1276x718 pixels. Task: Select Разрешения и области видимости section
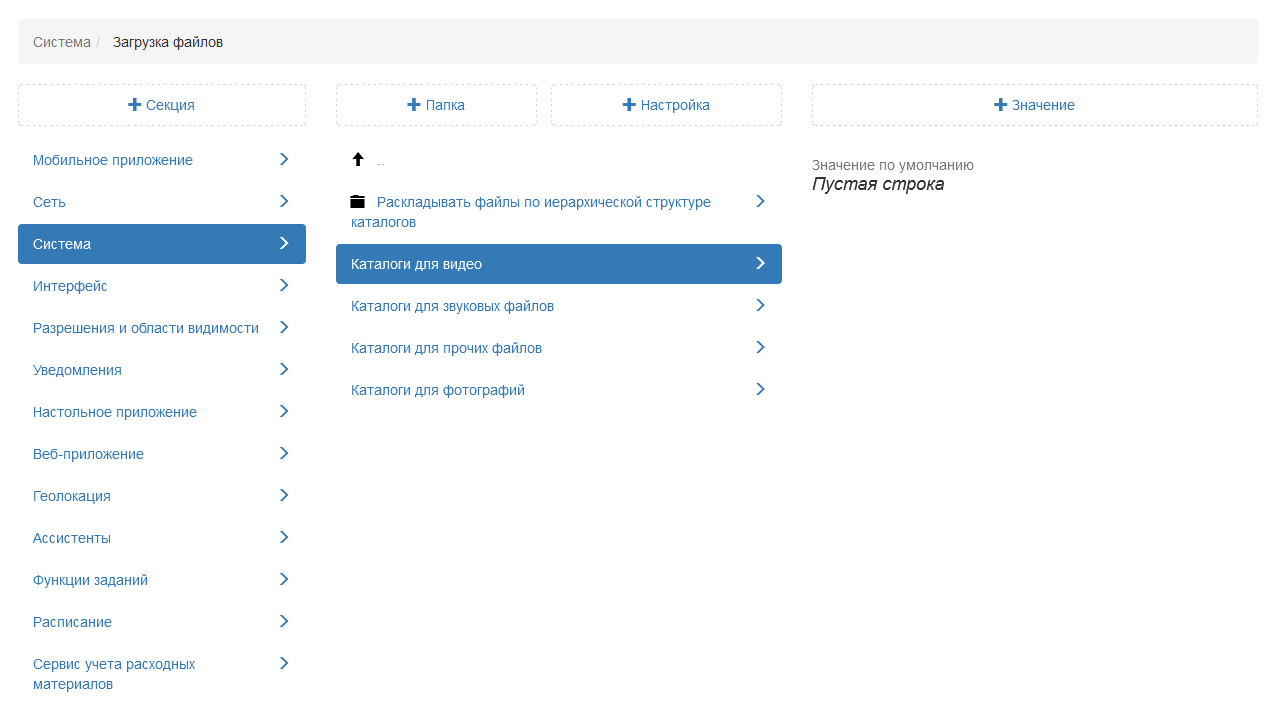(145, 328)
